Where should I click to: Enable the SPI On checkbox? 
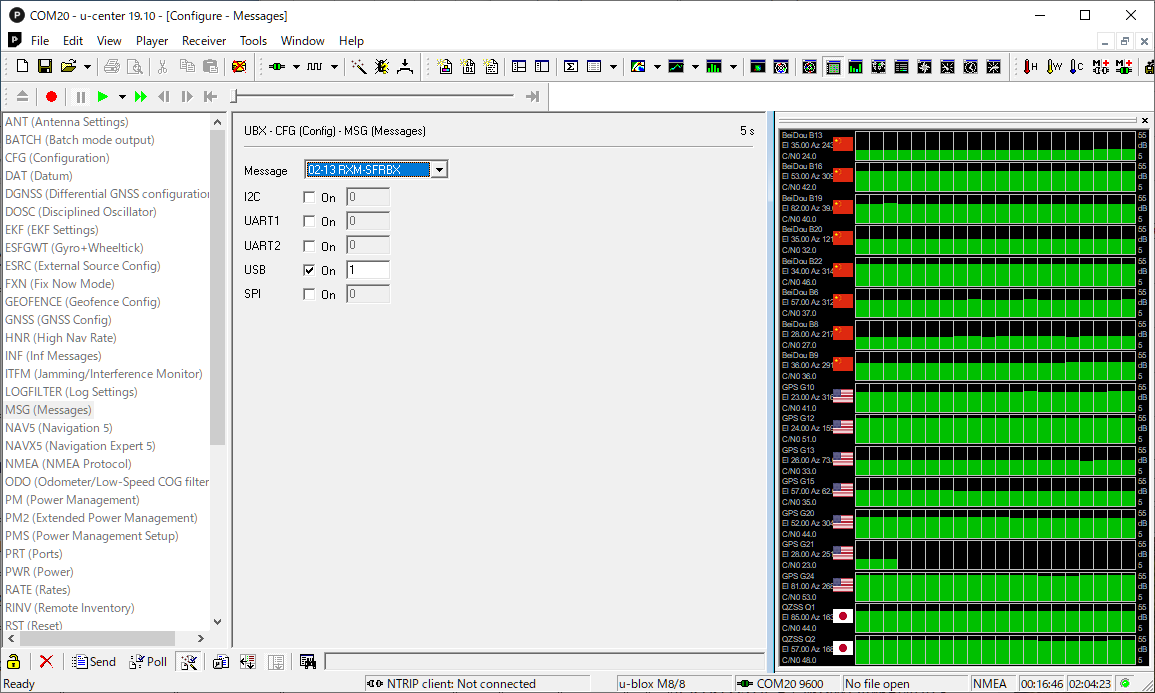309,295
